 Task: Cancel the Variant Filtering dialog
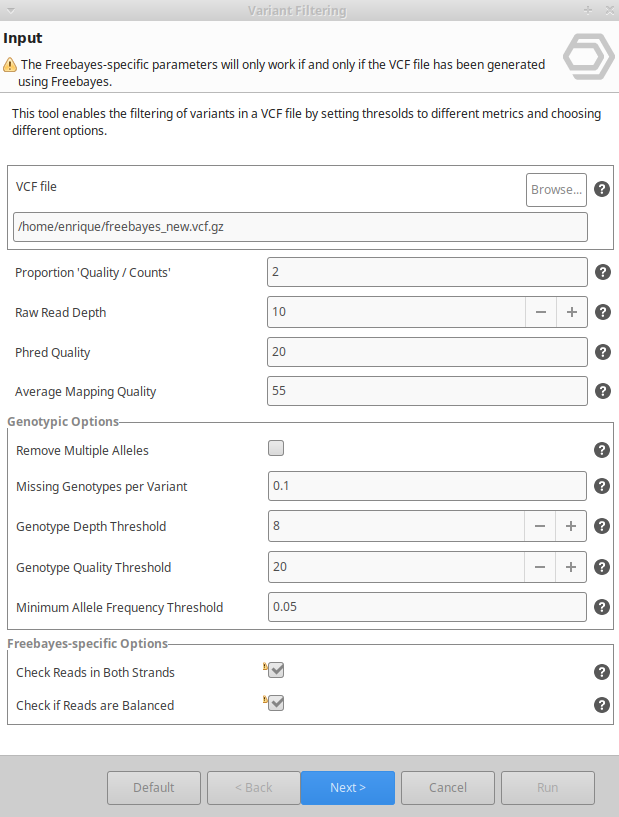pos(448,788)
